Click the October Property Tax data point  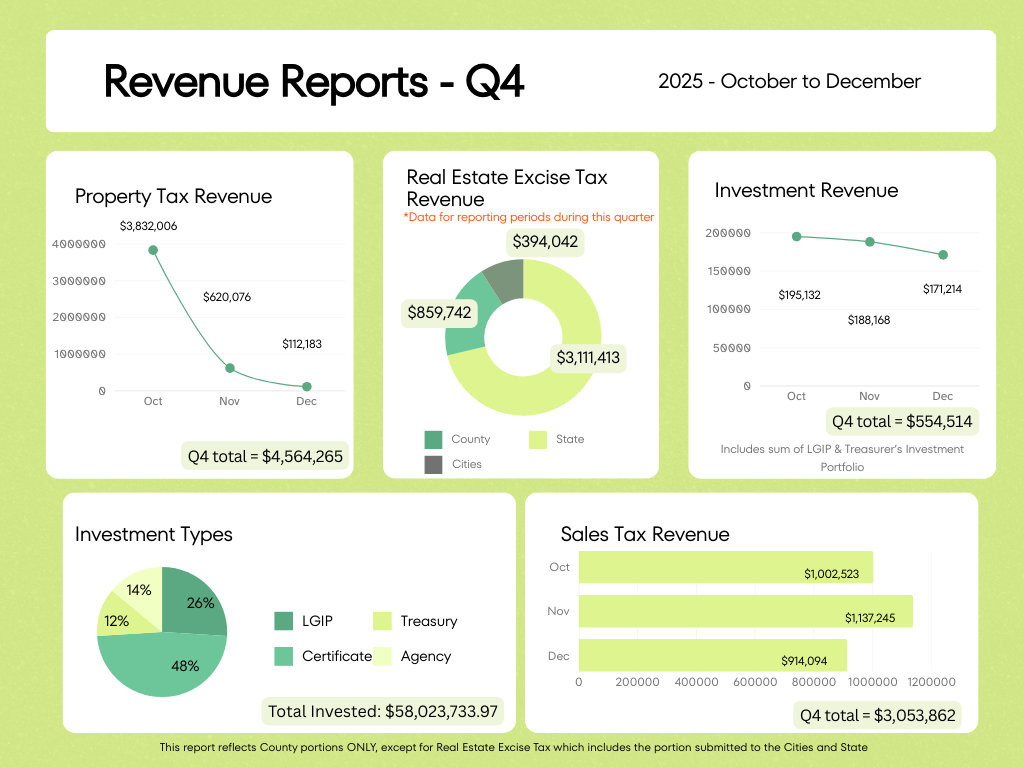[153, 250]
